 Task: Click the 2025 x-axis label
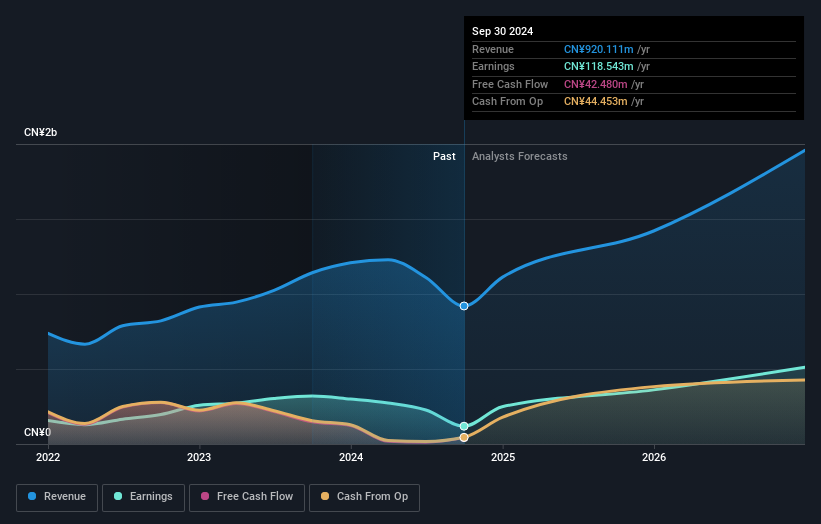coord(503,457)
